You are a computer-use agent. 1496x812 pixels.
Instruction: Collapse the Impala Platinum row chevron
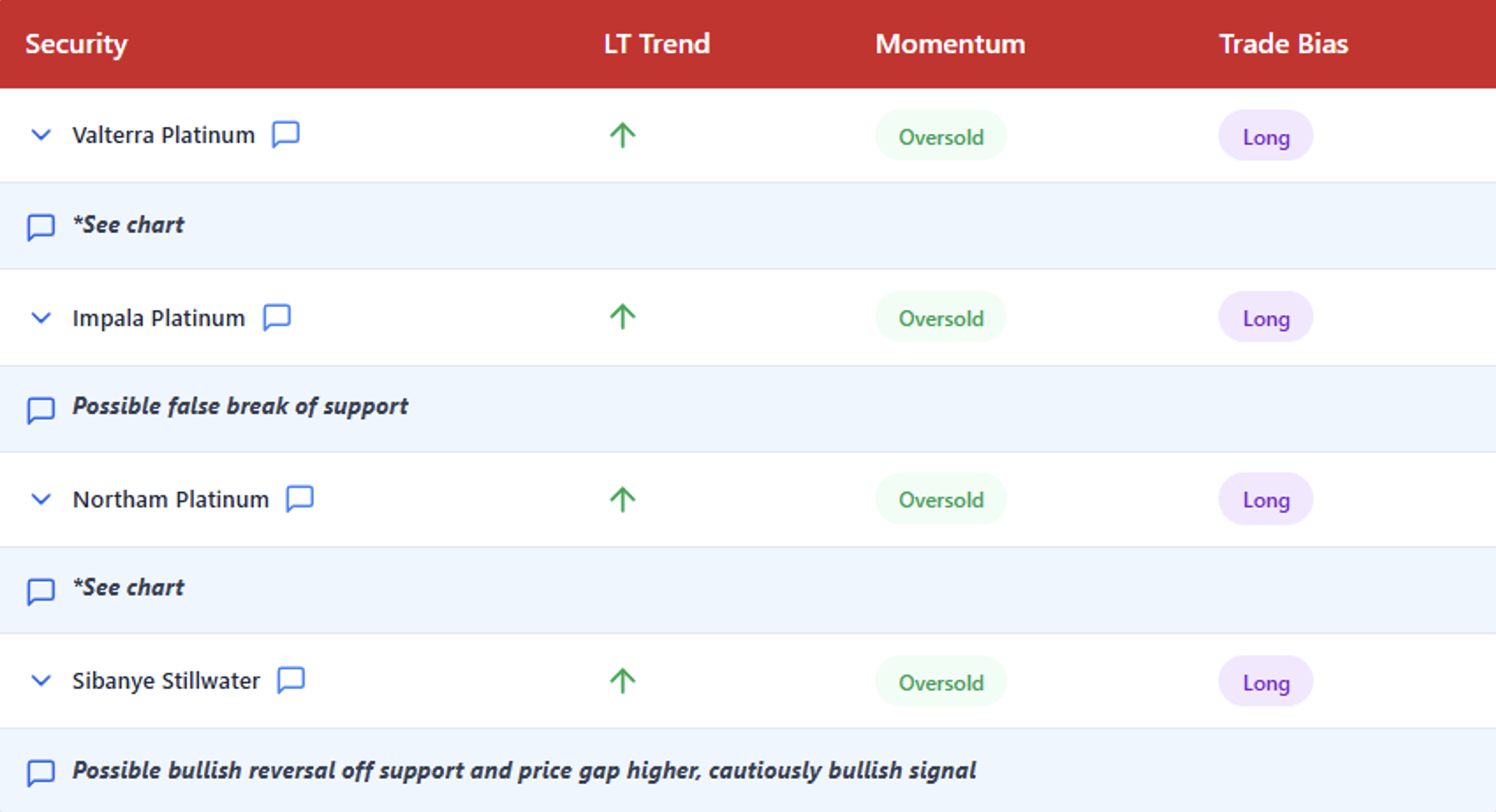(41, 318)
